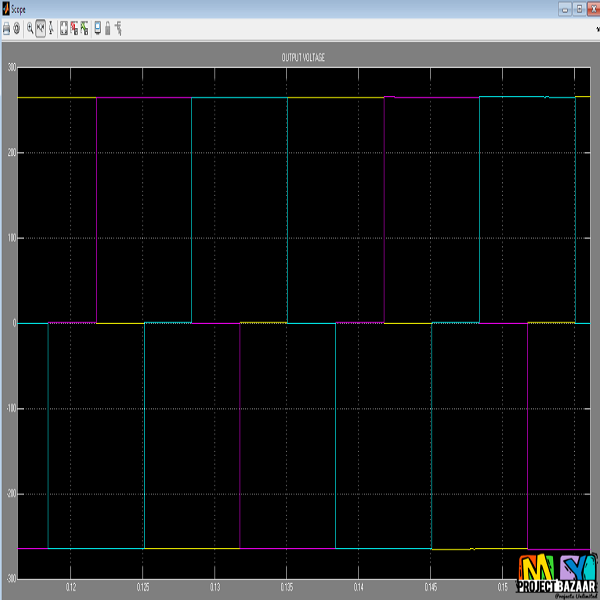The height and width of the screenshot is (600, 600).
Task: Select the Zoom magnifier tool
Action: (x=30, y=29)
